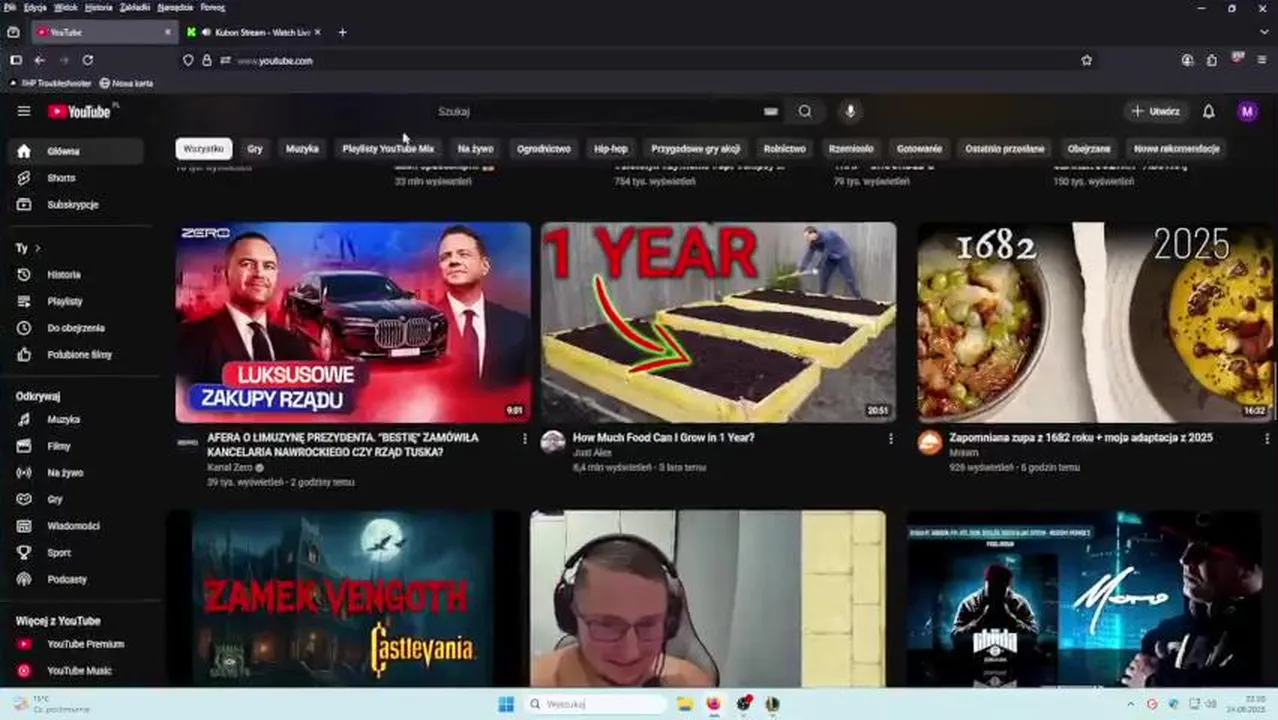Open Do obejrzenia watch later list

pyautogui.click(x=76, y=328)
